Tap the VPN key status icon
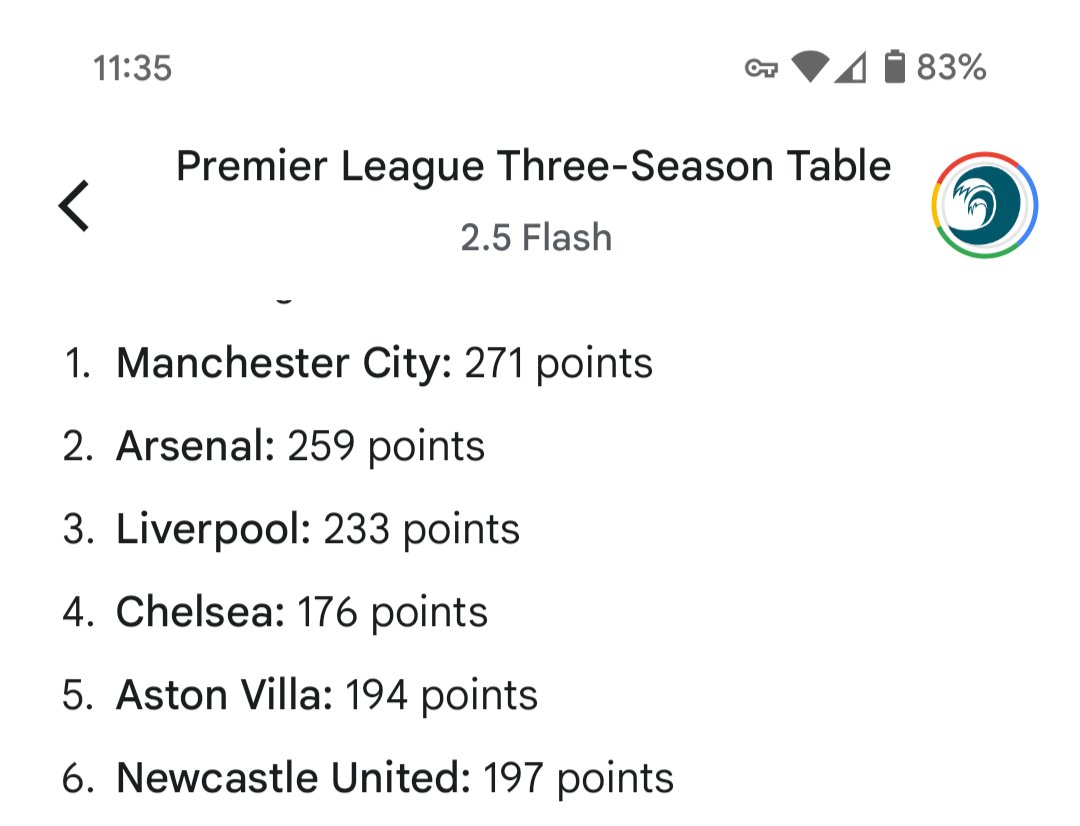 [x=761, y=68]
